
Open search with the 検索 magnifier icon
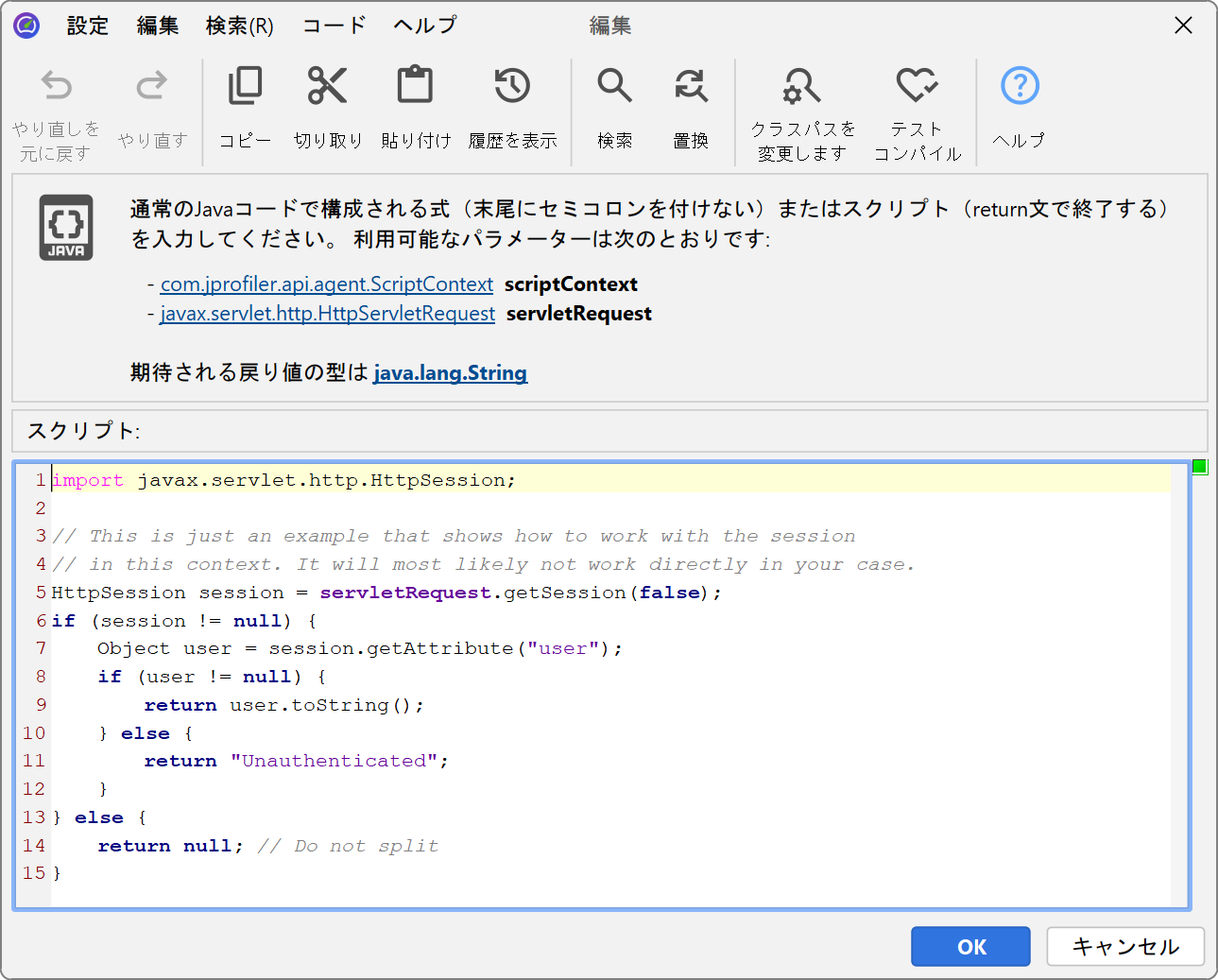[x=614, y=87]
